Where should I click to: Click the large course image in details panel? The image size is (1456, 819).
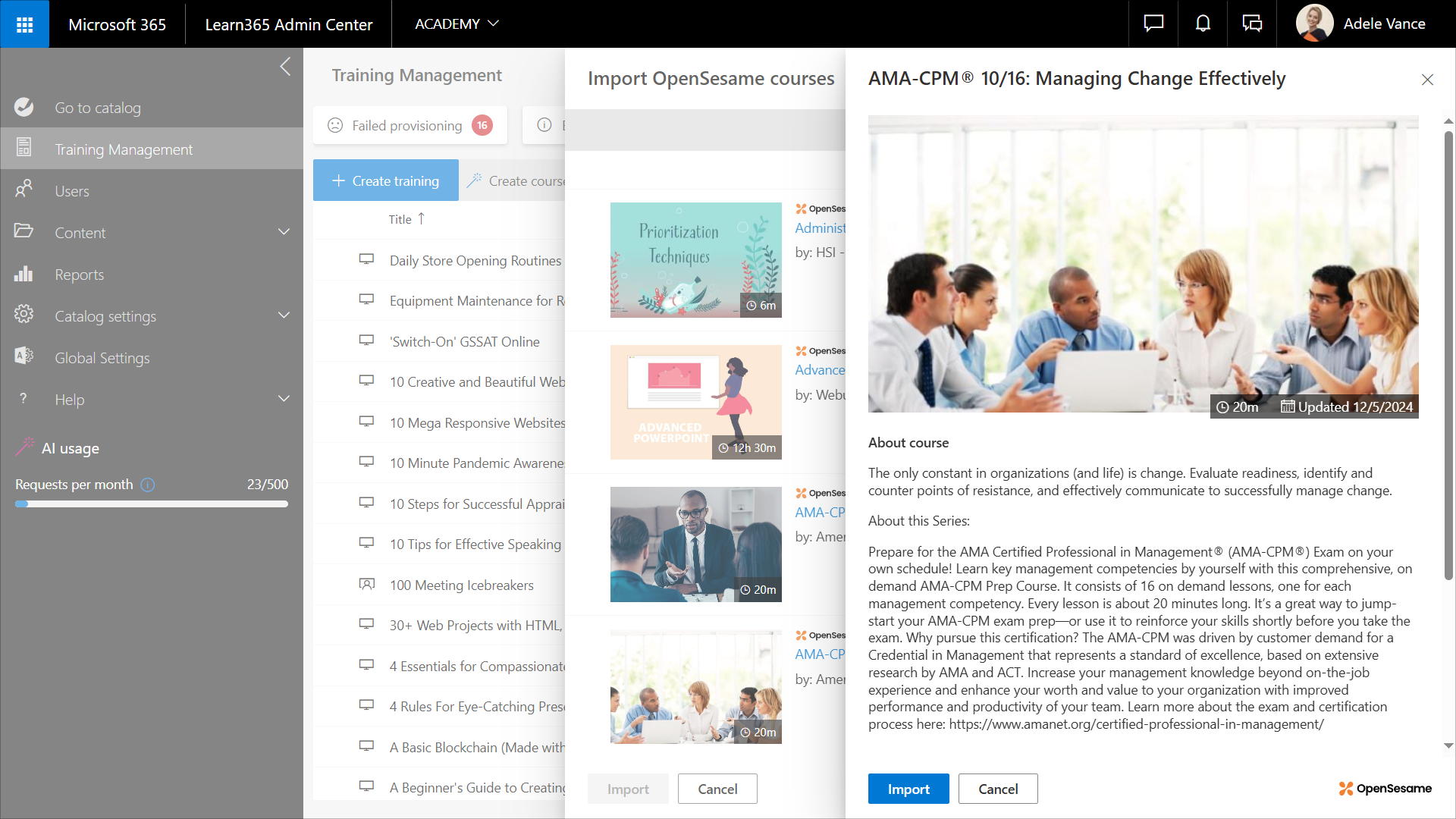coord(1143,264)
